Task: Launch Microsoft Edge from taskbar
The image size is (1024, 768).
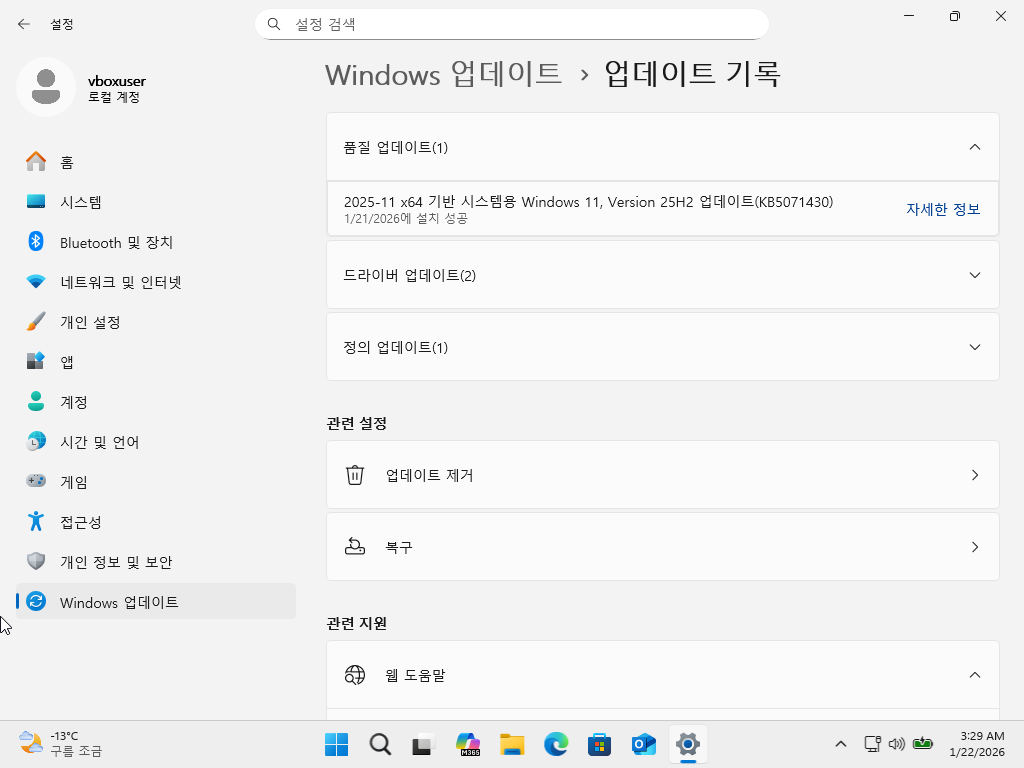Action: pos(556,744)
